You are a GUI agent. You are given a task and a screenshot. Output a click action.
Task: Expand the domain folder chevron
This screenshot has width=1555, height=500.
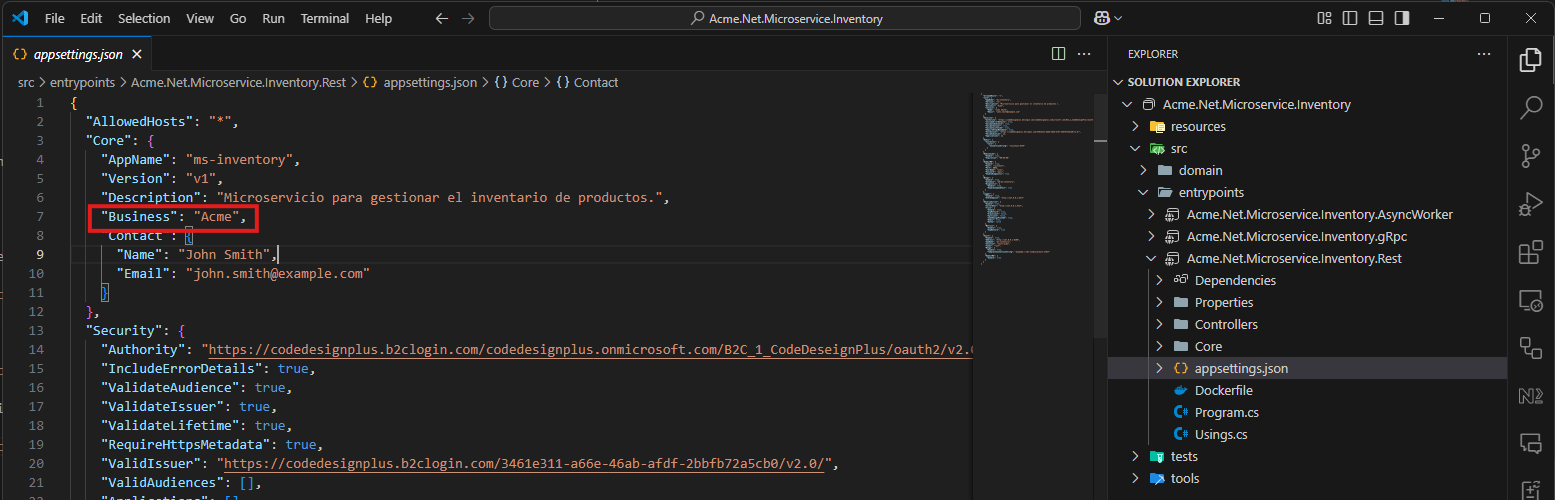click(x=1143, y=170)
